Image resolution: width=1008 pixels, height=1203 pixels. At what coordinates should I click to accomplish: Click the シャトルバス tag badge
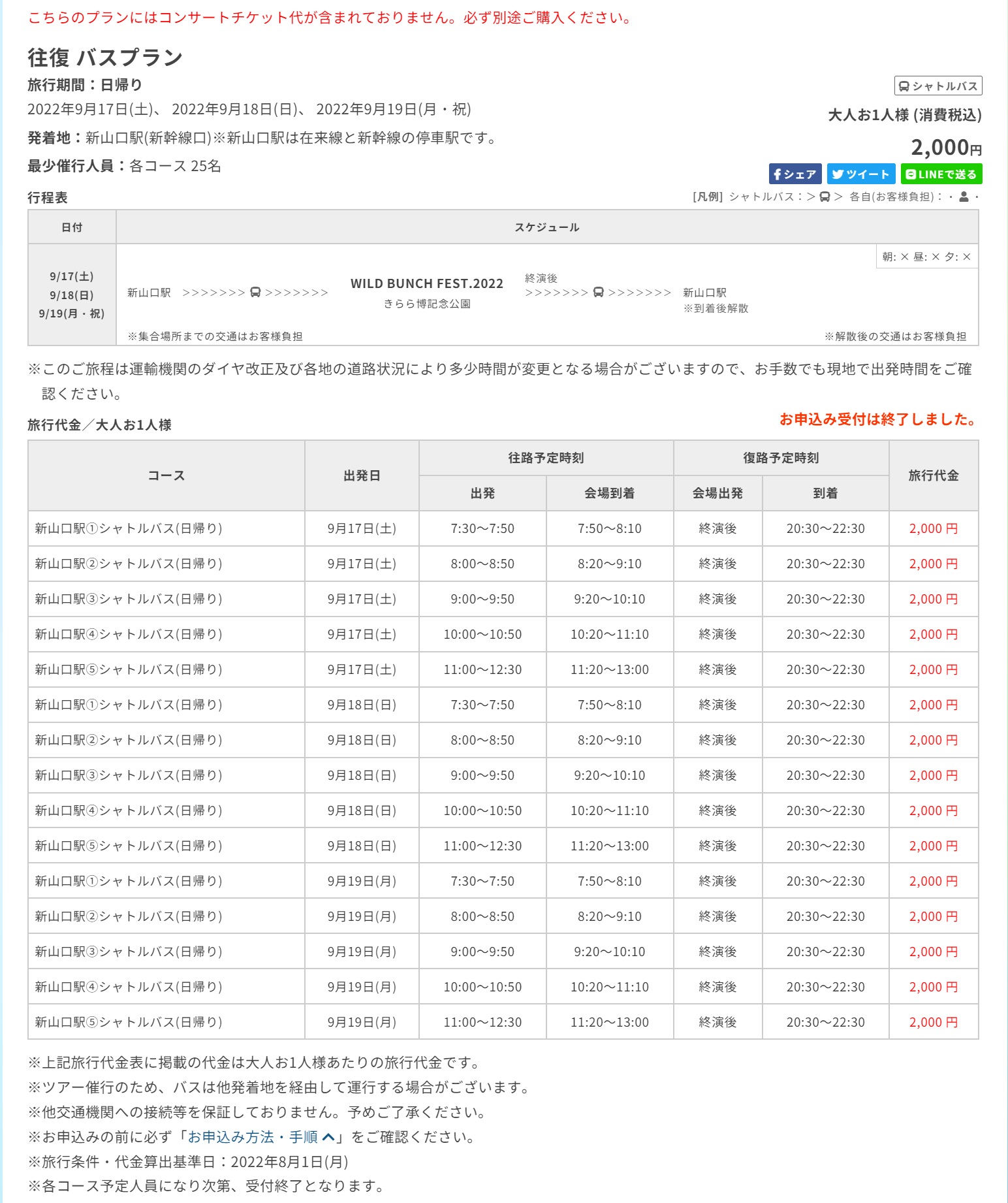(x=938, y=86)
